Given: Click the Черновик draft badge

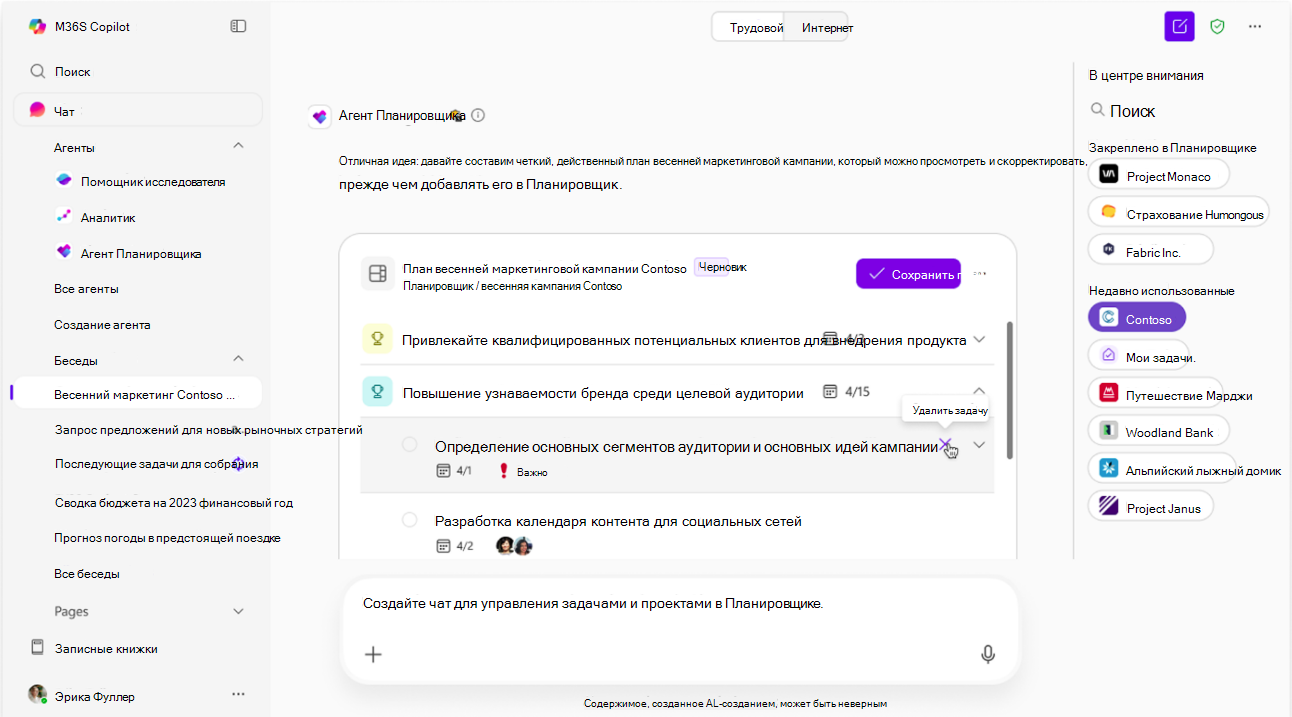Looking at the screenshot, I should (x=721, y=267).
